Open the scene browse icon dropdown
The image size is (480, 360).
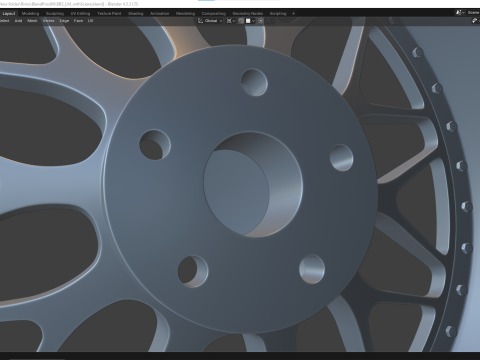click(x=460, y=13)
